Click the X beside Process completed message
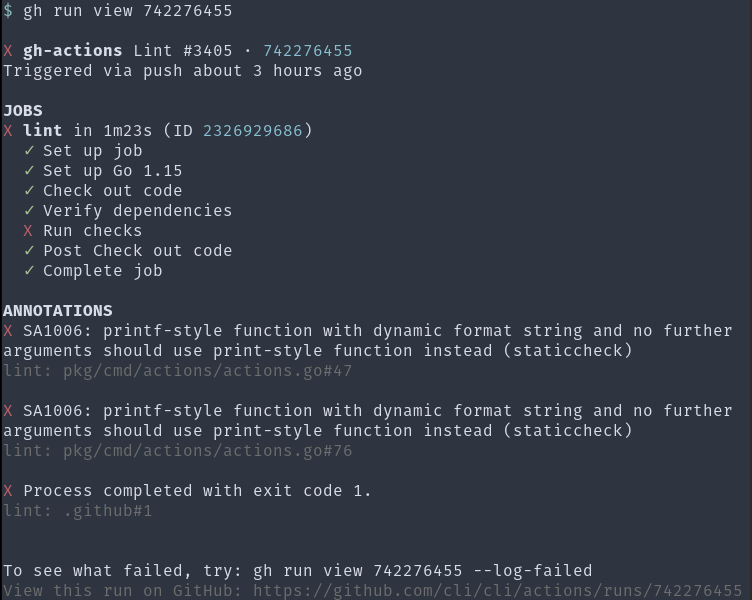This screenshot has height=600, width=752. coord(8,491)
